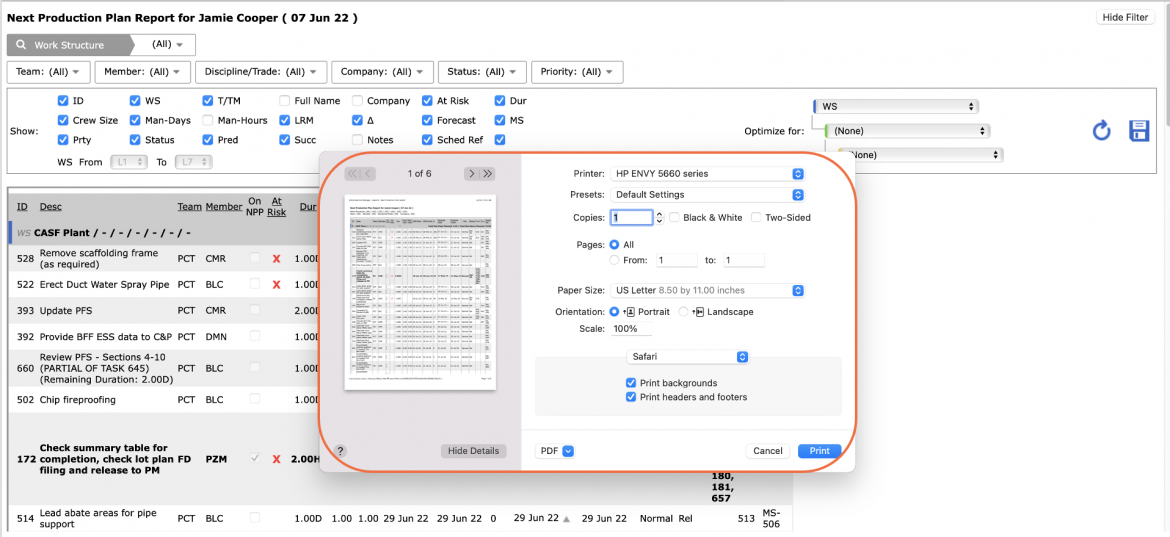Image resolution: width=1170 pixels, height=537 pixels.
Task: Click the refresh report icon
Action: click(1101, 131)
